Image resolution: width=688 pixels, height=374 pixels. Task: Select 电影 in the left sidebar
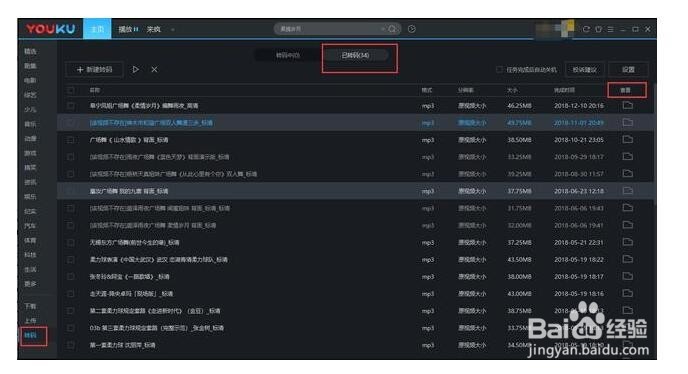click(x=30, y=80)
